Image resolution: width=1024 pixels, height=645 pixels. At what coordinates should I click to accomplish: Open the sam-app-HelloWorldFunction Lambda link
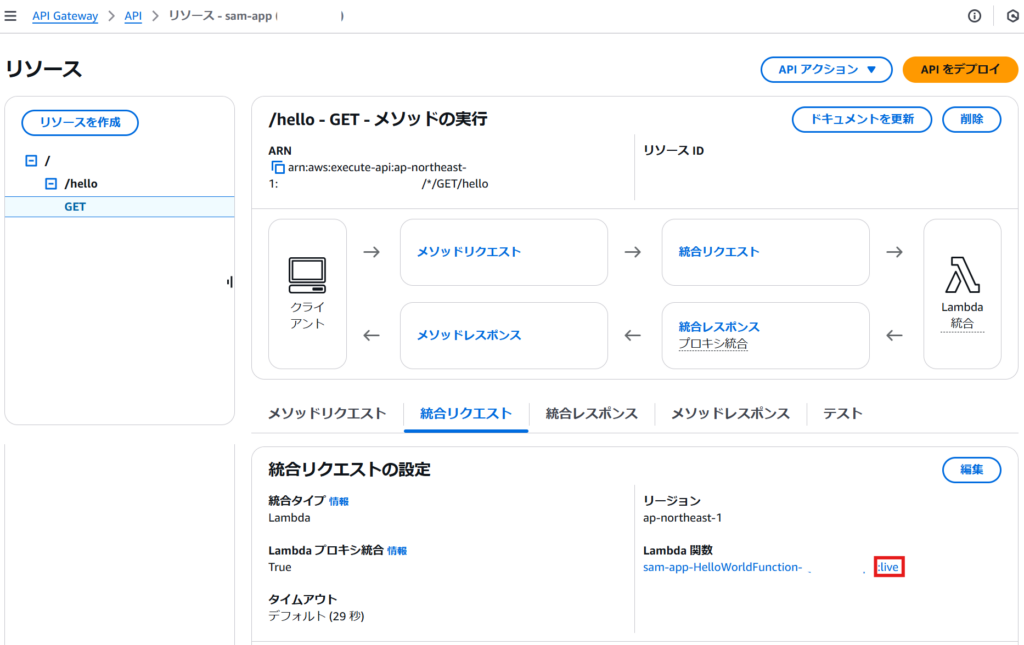[772, 567]
